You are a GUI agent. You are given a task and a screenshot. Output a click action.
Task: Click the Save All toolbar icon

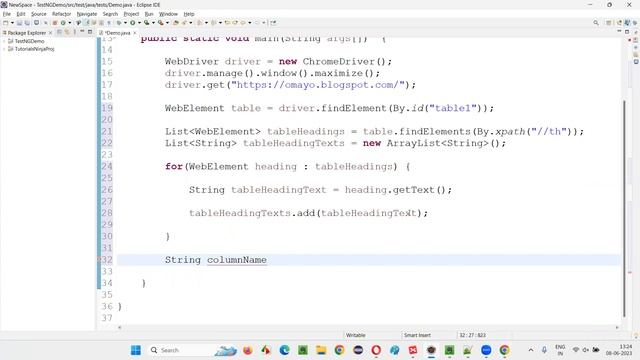coord(27,23)
